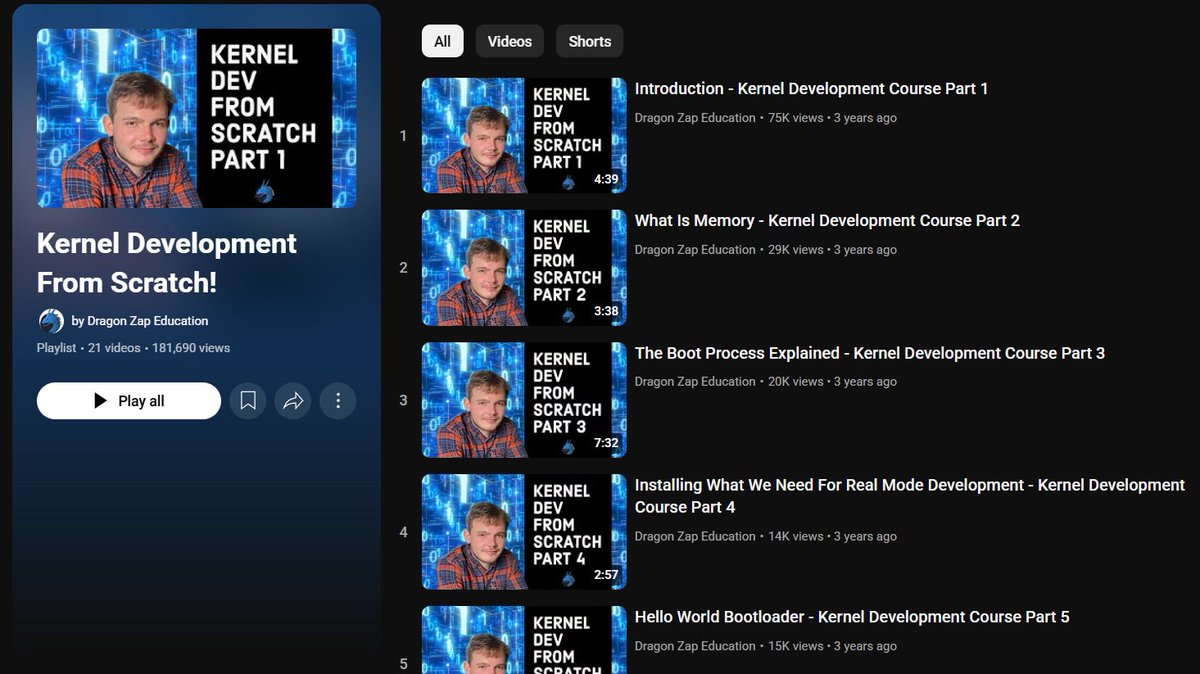This screenshot has width=1200, height=674.
Task: Select the All filter chip
Action: click(x=443, y=41)
